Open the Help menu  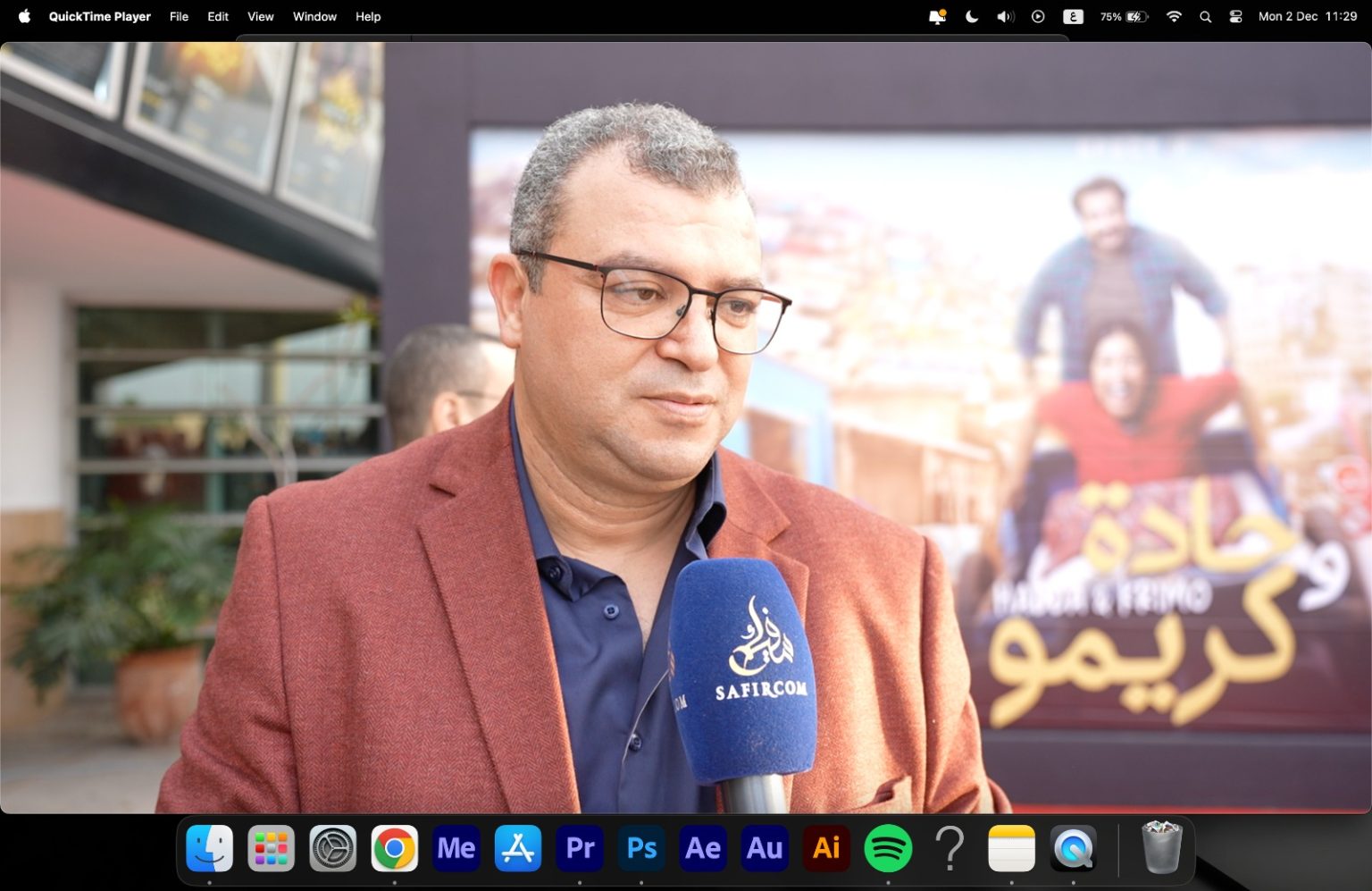368,16
